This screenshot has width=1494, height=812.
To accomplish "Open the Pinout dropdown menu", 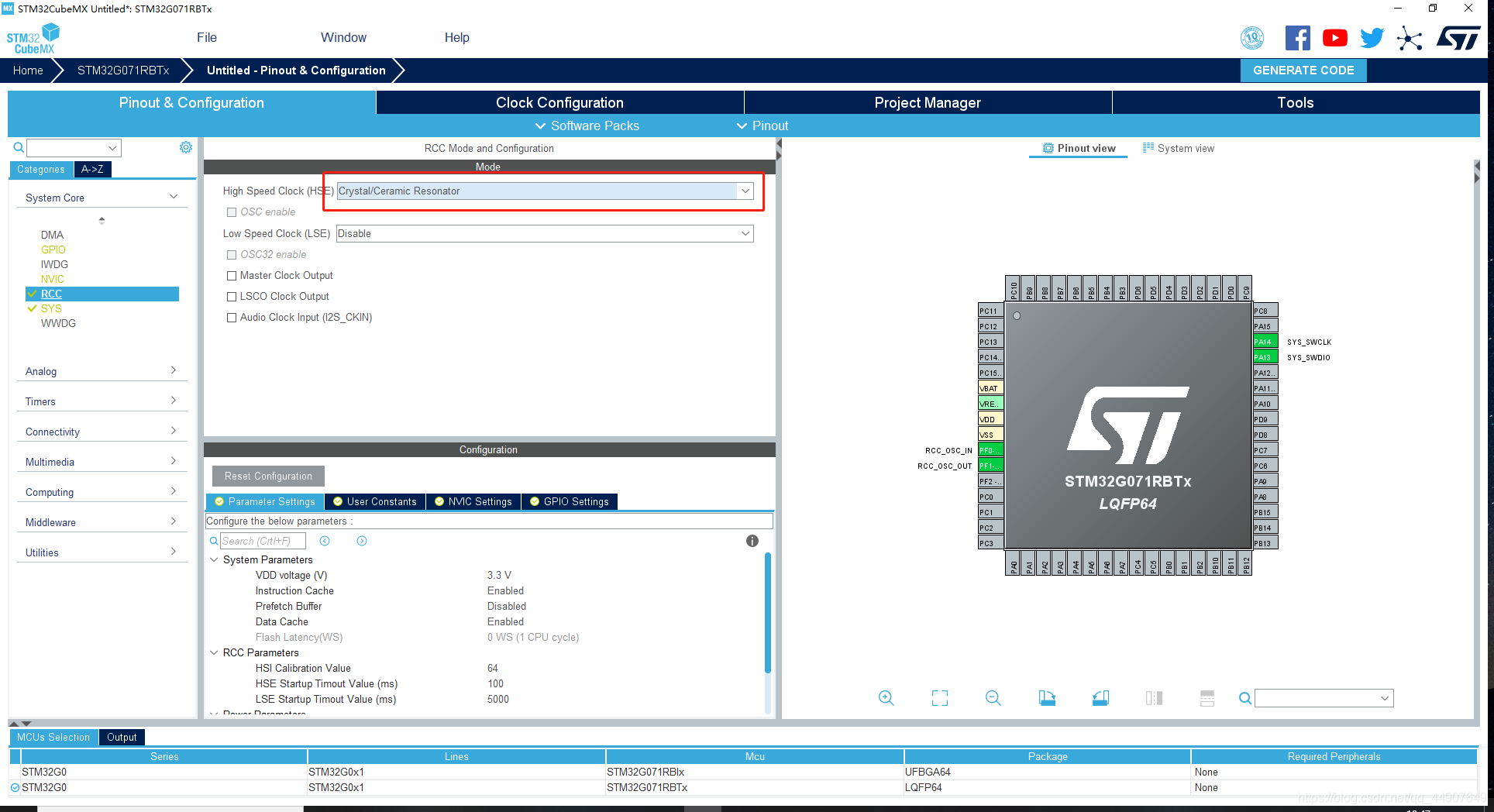I will (762, 126).
